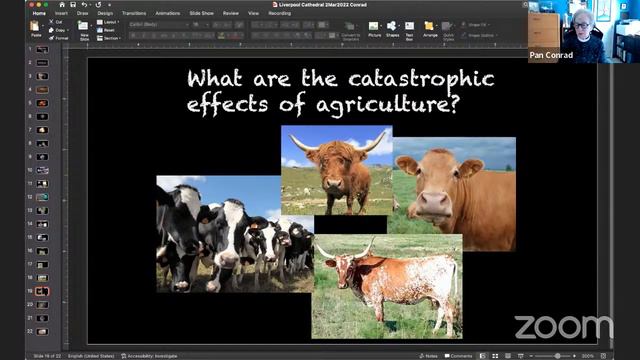Open the Review tab
The image size is (640, 360).
pos(231,13)
